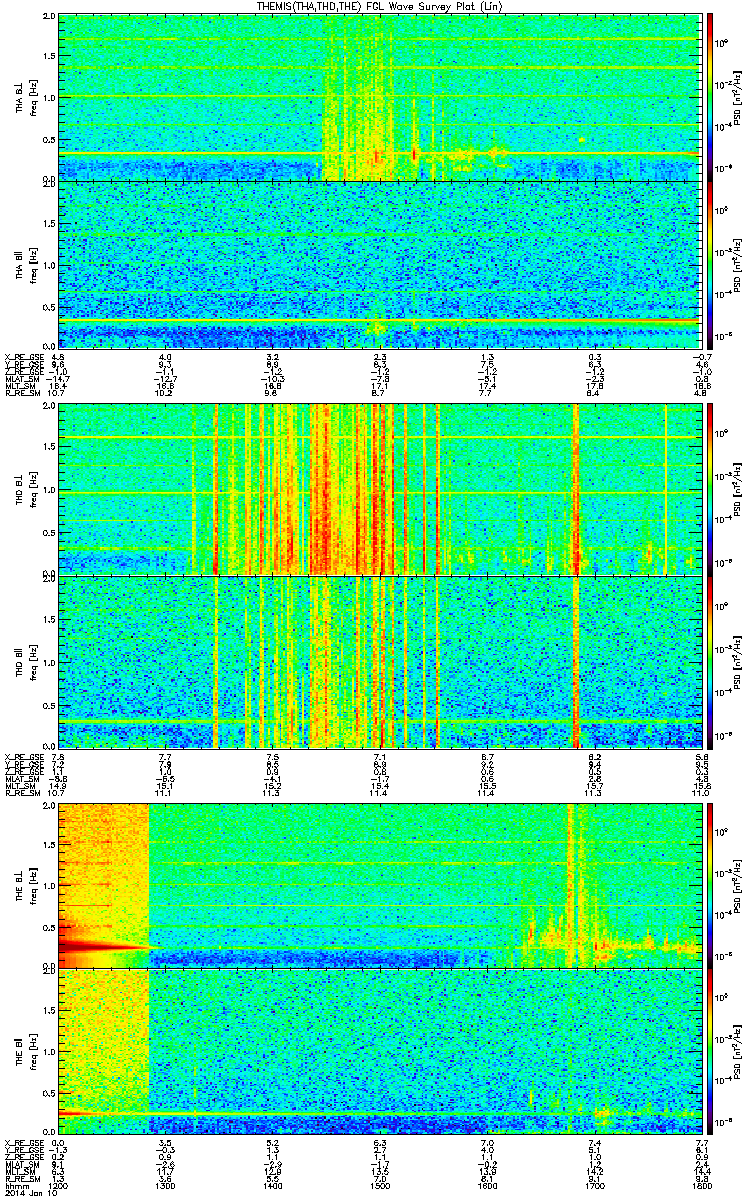Click the "THE B∥ freq [Hz]" axis label
Image resolution: width=750 pixels, height=1200 pixels.
click(x=24, y=1050)
